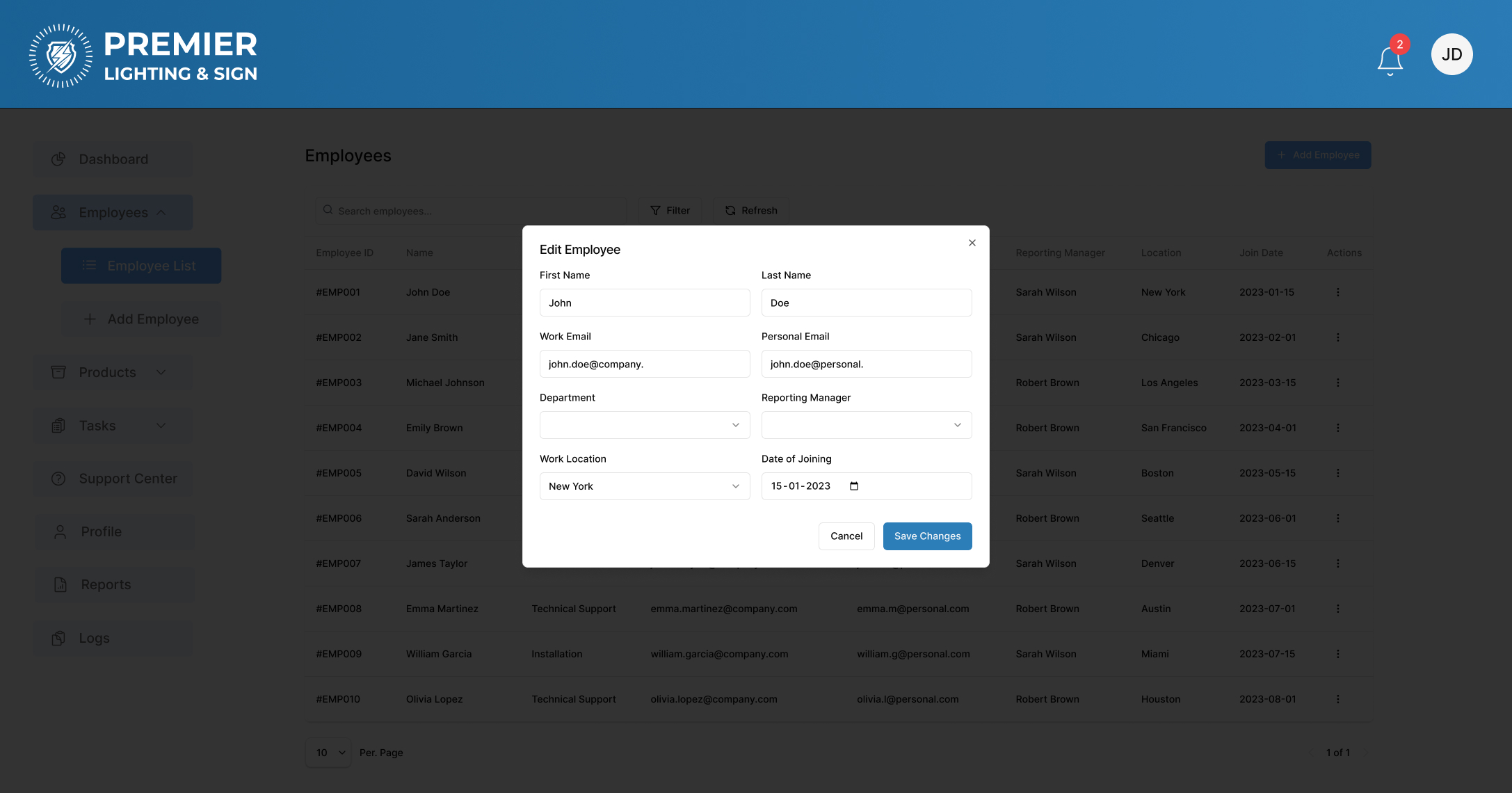1512x793 pixels.
Task: Click Save Changes button
Action: pos(927,536)
